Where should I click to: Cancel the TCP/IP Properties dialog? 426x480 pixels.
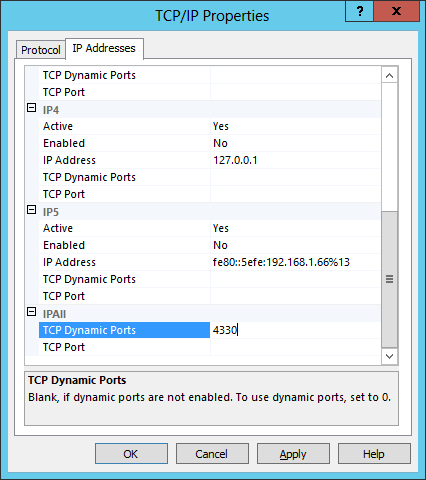[x=212, y=454]
